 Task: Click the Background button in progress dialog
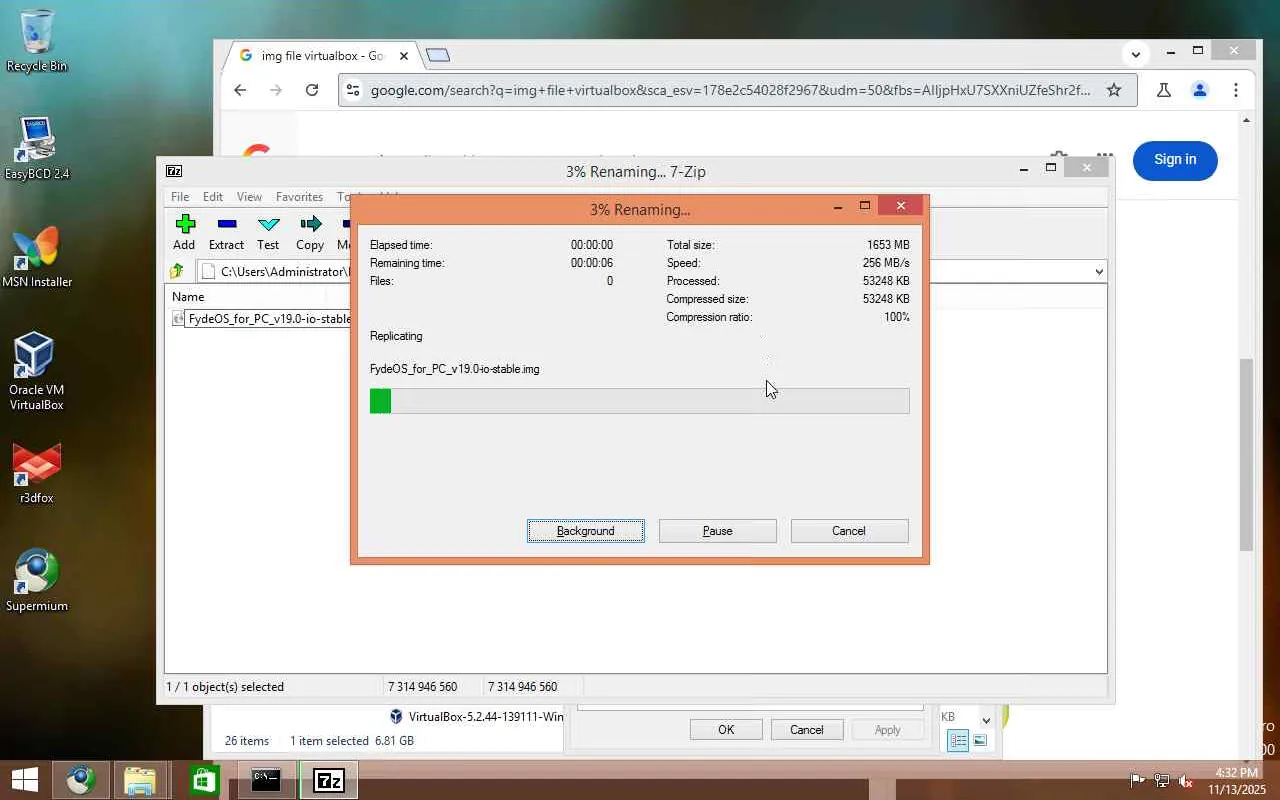coord(586,531)
